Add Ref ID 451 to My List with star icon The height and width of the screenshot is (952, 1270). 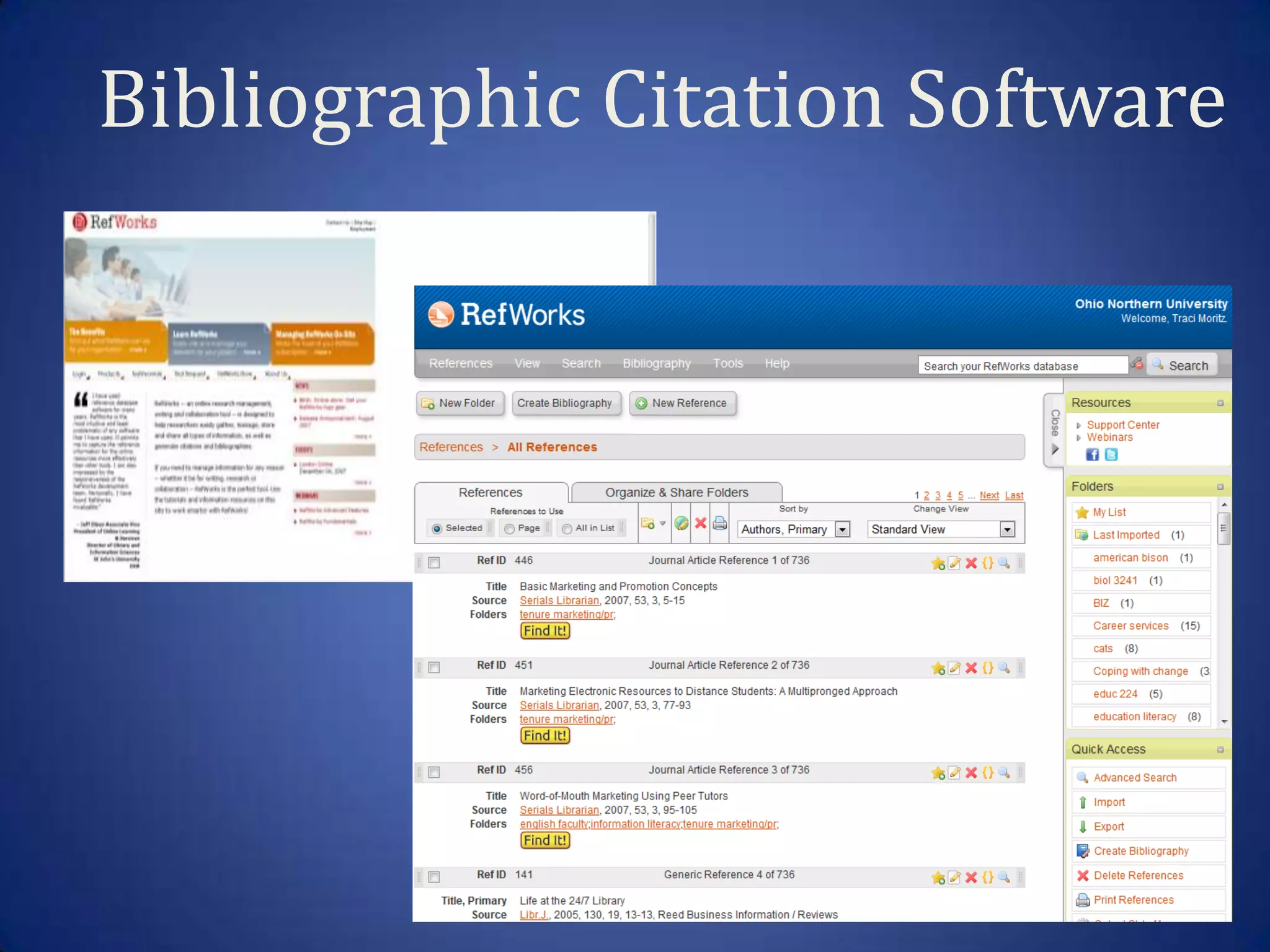point(938,668)
